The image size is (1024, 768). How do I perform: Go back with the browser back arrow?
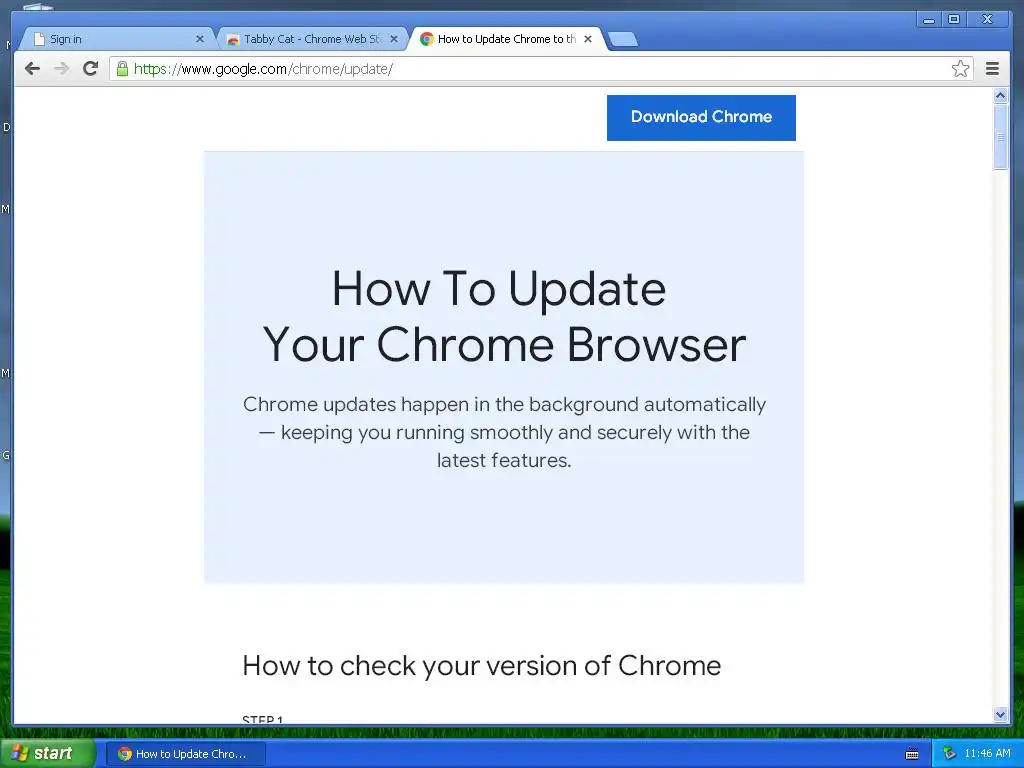point(32,69)
